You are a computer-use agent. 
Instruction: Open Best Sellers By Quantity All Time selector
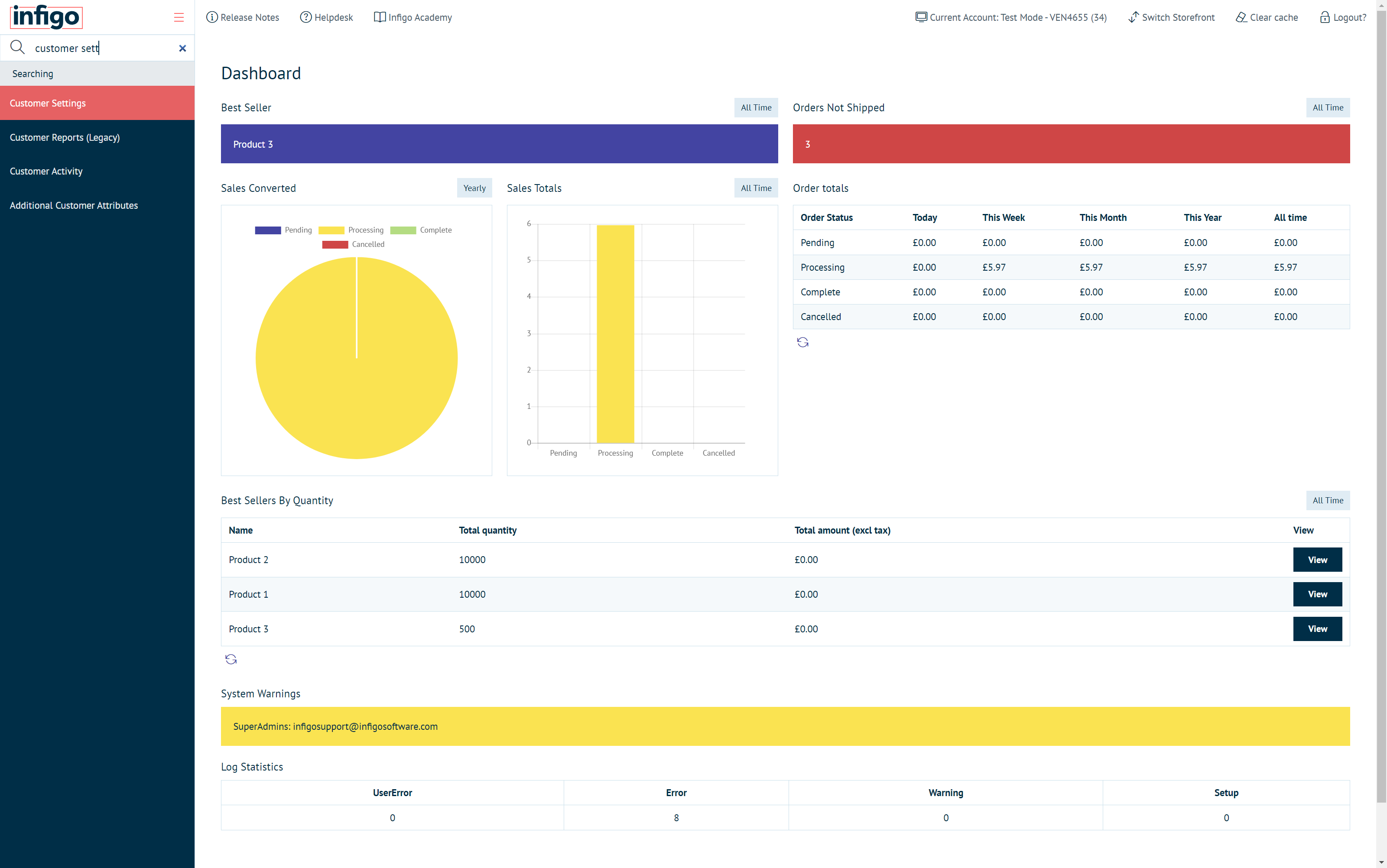[x=1328, y=501]
